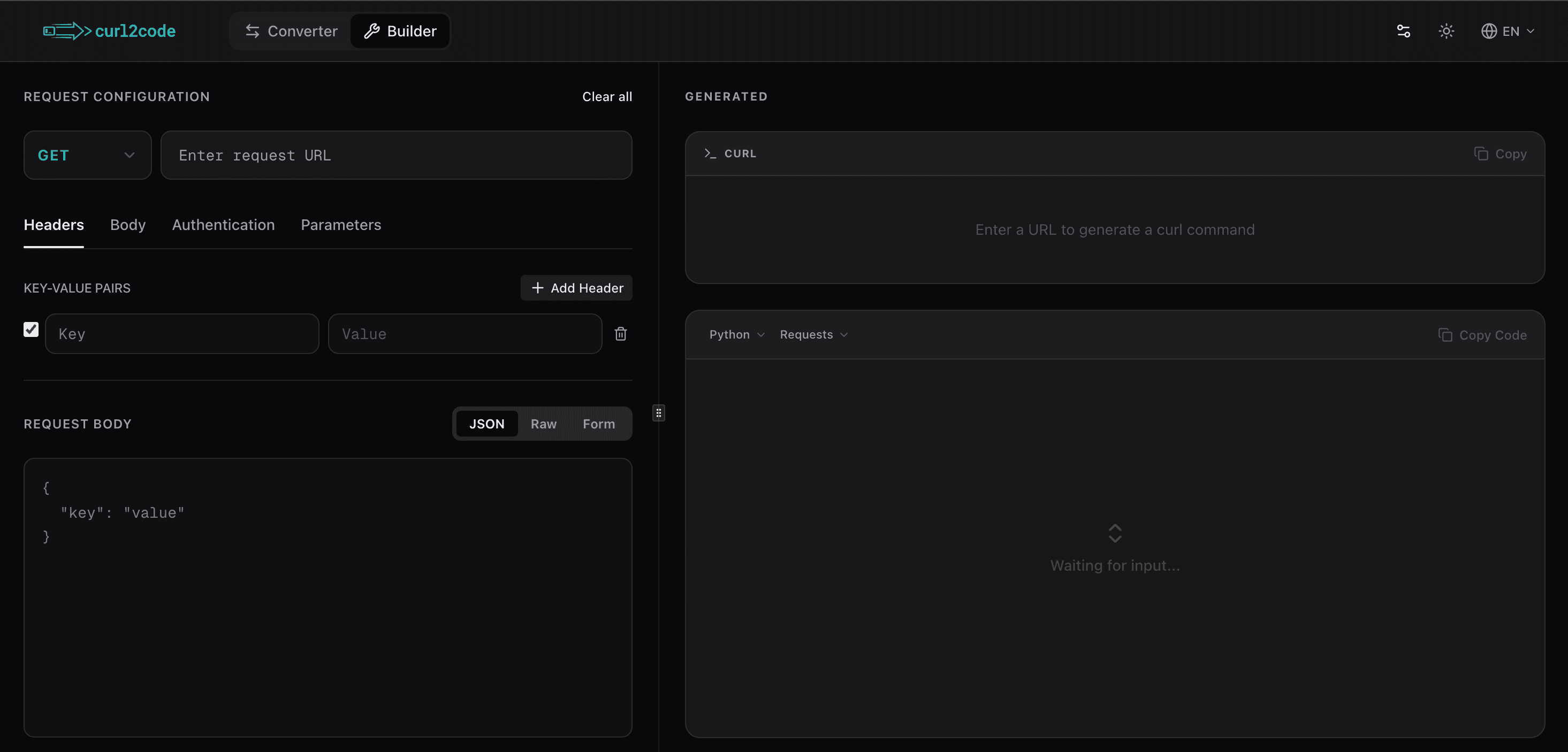Open the Python language dropdown

point(735,335)
